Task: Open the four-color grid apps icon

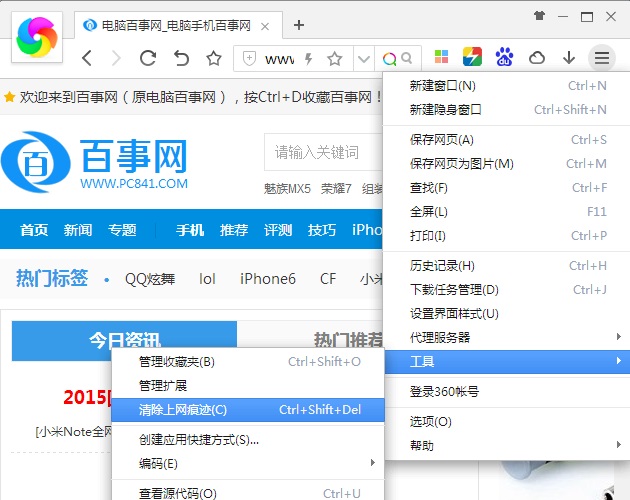Action: pyautogui.click(x=441, y=57)
